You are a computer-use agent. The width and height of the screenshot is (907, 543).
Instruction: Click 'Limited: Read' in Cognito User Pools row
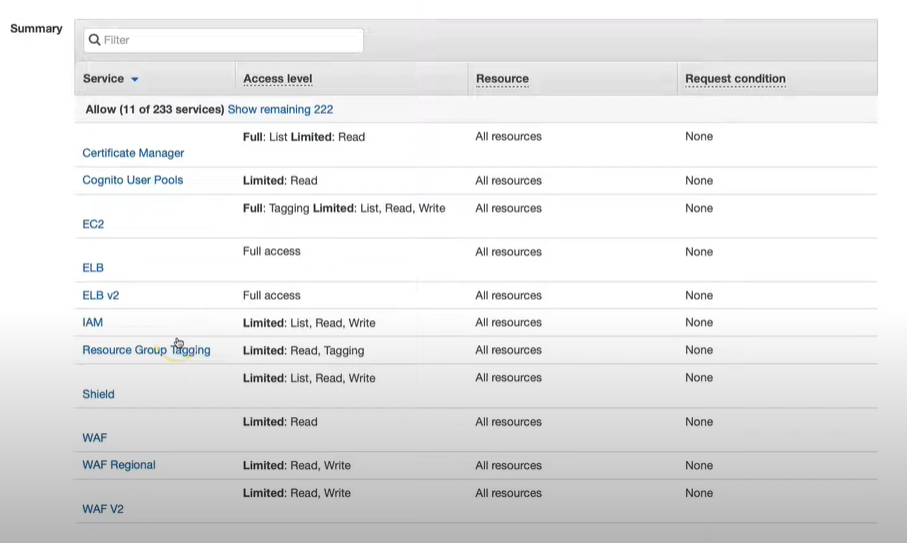(280, 180)
